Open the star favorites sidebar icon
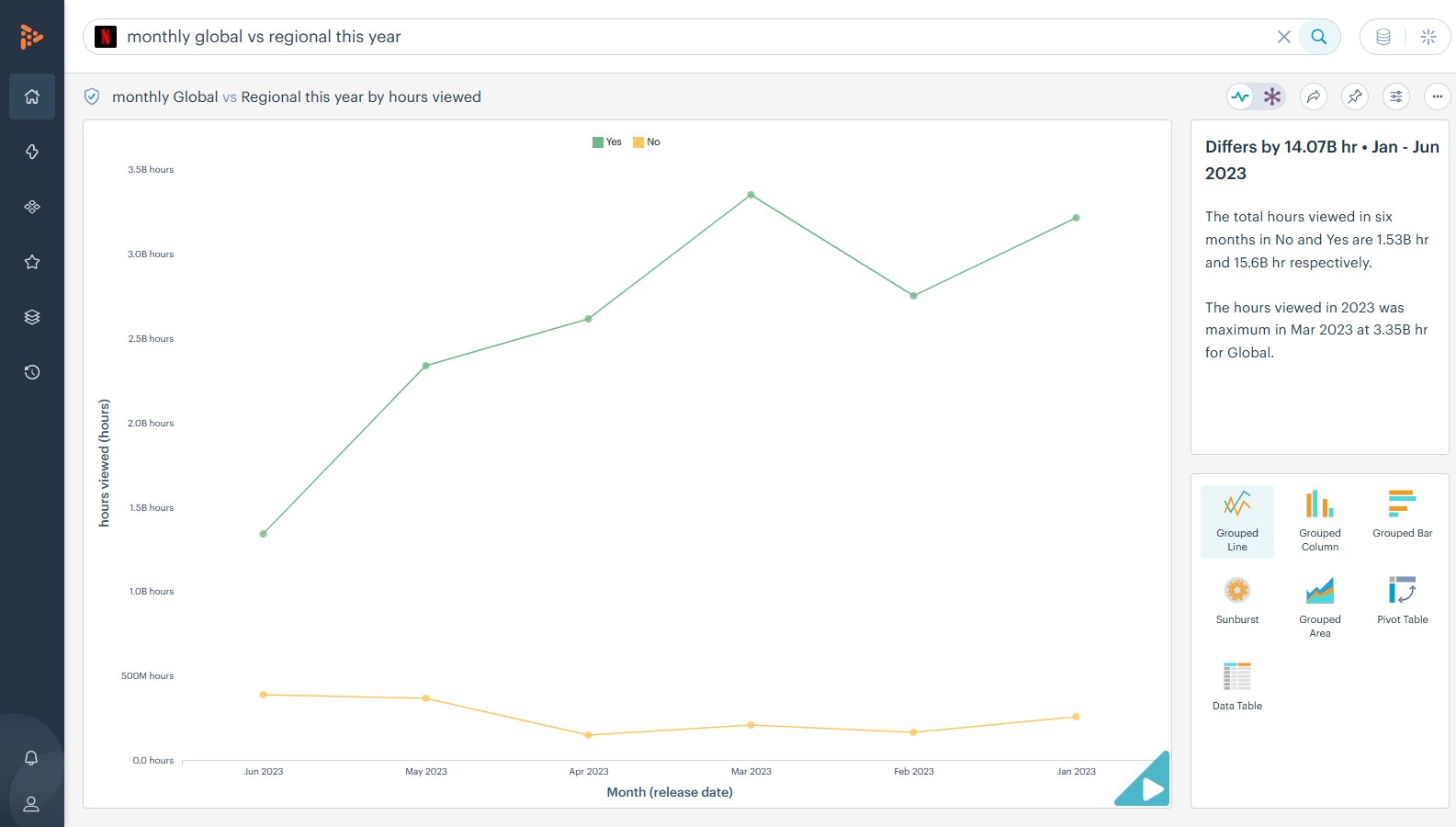This screenshot has width=1456, height=827. click(32, 262)
